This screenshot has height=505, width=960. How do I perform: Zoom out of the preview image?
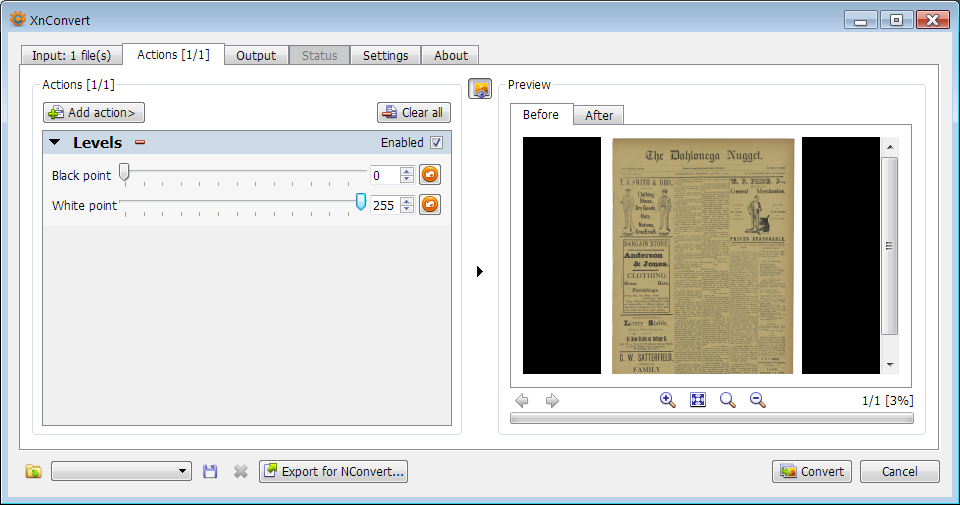(757, 400)
